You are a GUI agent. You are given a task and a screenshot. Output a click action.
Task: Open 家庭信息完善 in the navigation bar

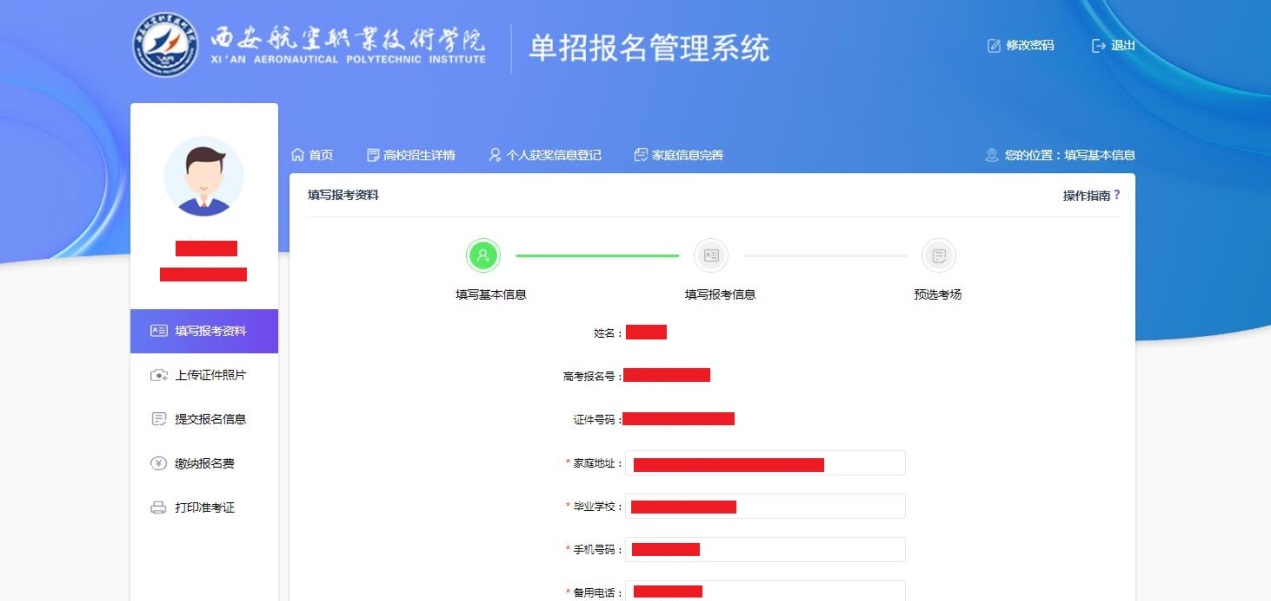[678, 155]
